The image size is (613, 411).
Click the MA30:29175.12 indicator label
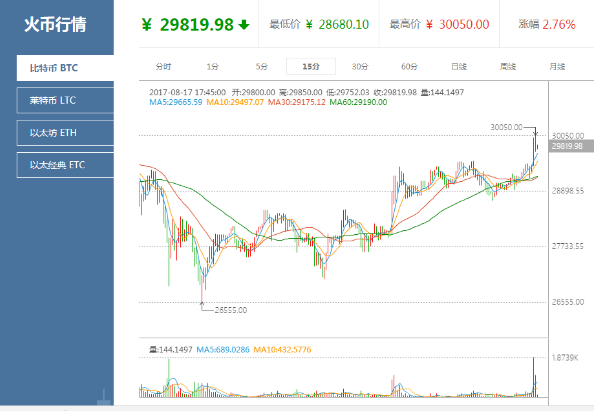[296, 102]
